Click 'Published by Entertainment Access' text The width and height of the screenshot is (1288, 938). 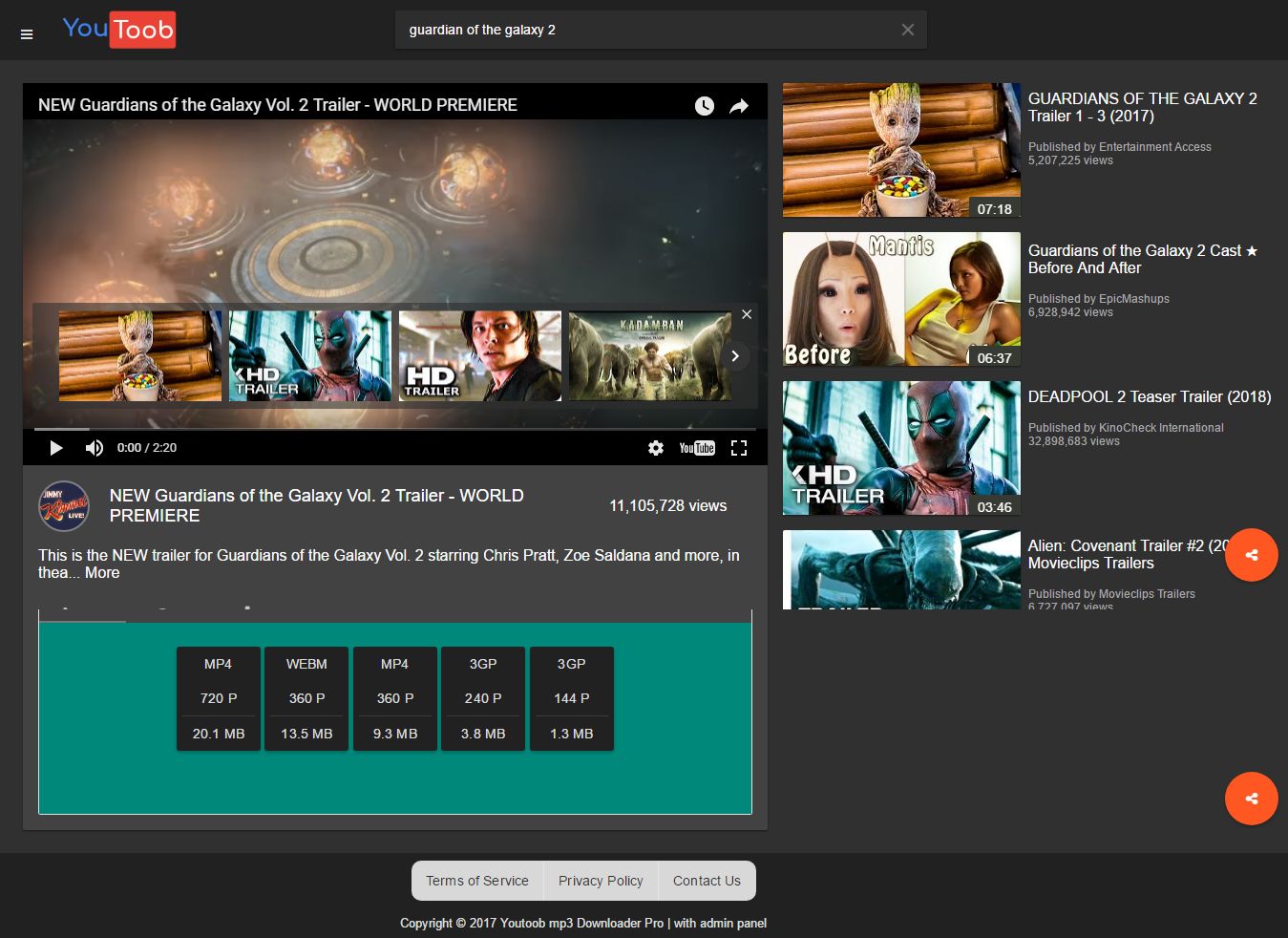(1120, 147)
